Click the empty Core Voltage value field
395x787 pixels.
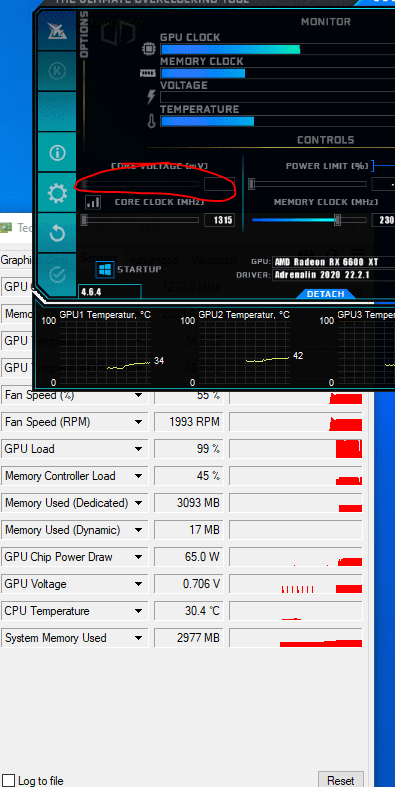click(x=219, y=184)
